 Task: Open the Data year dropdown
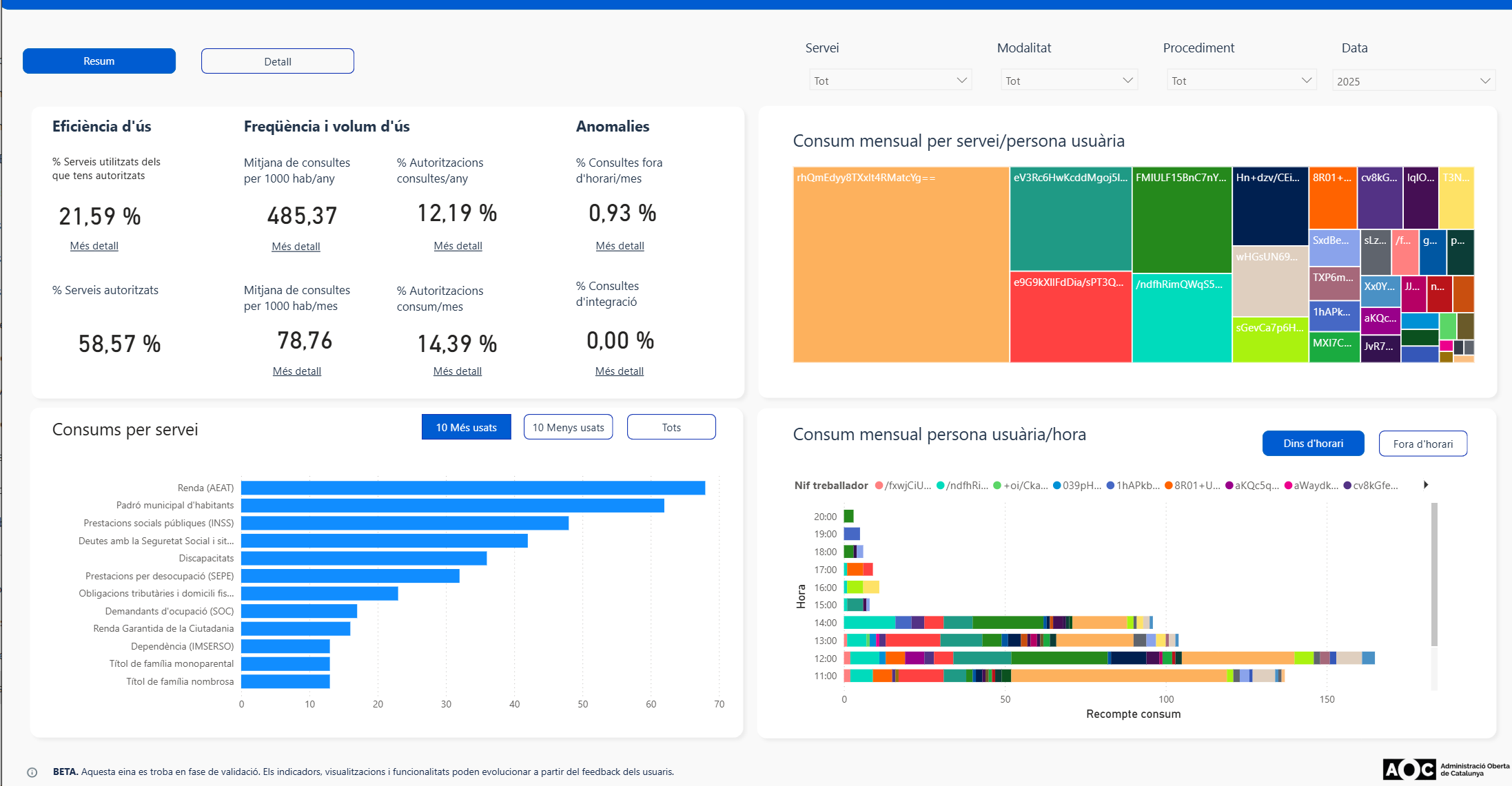coord(1413,81)
